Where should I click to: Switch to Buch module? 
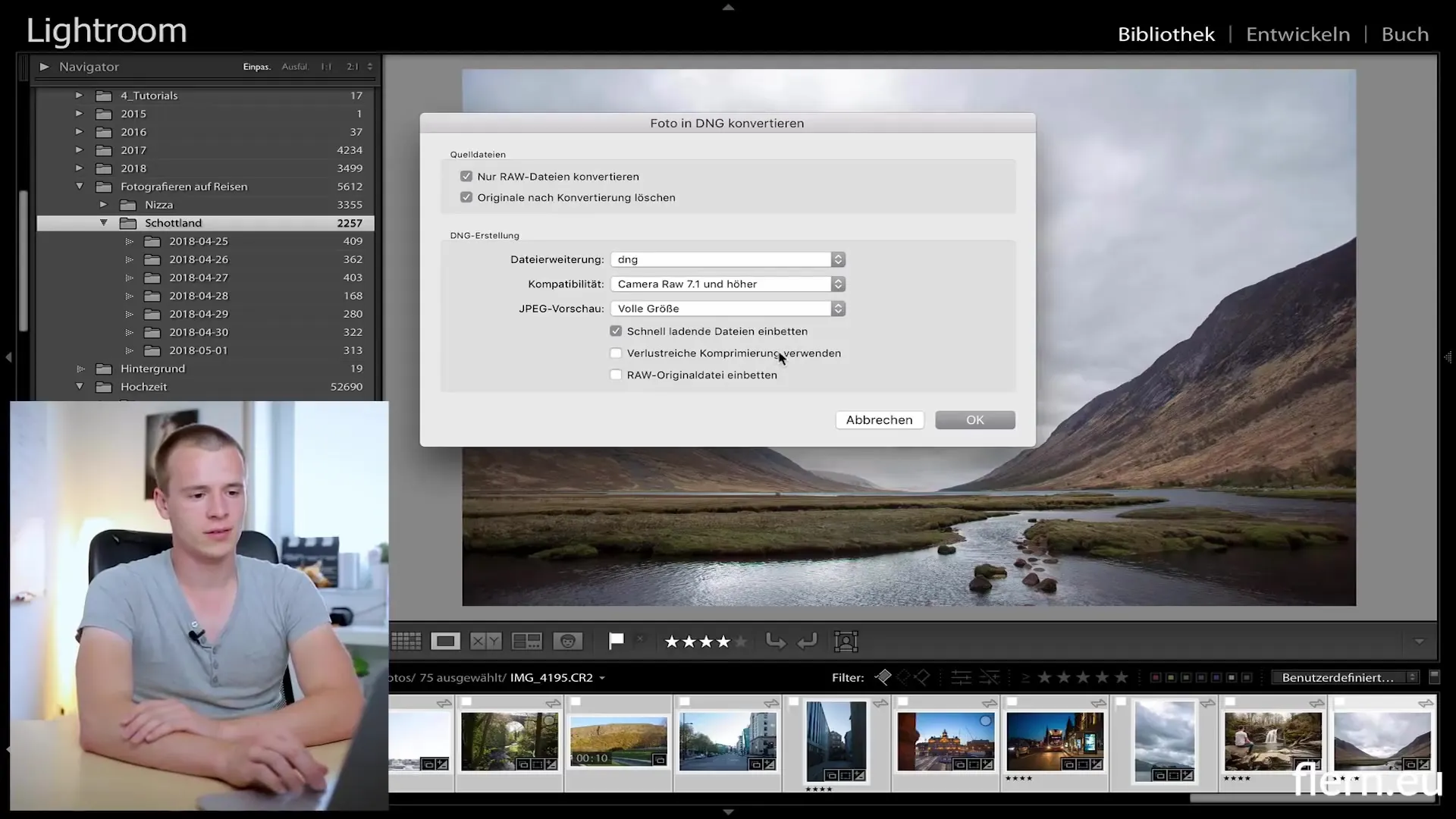[x=1404, y=34]
